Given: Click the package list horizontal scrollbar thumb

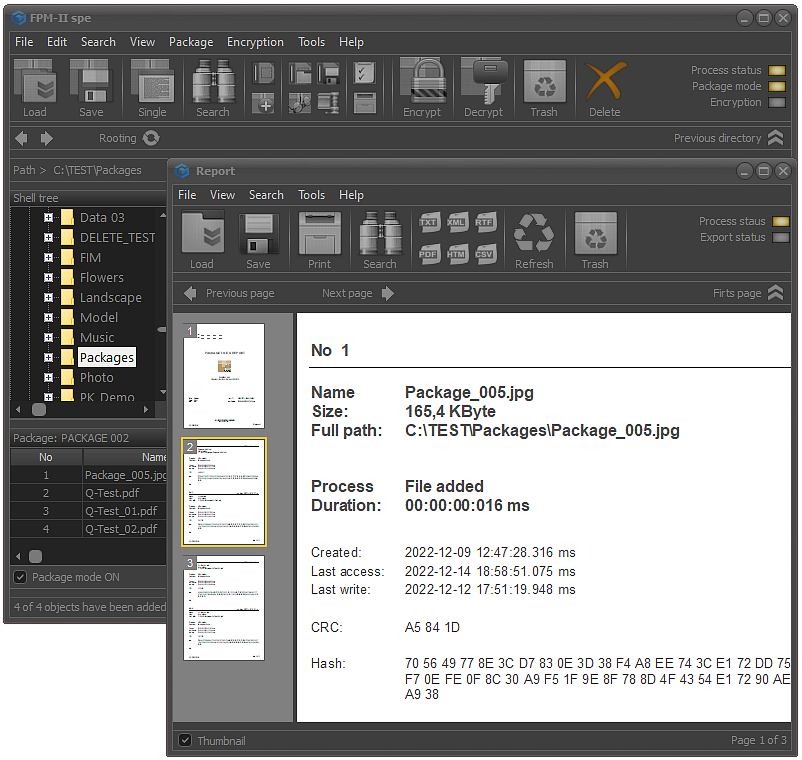Looking at the screenshot, I should [x=35, y=556].
